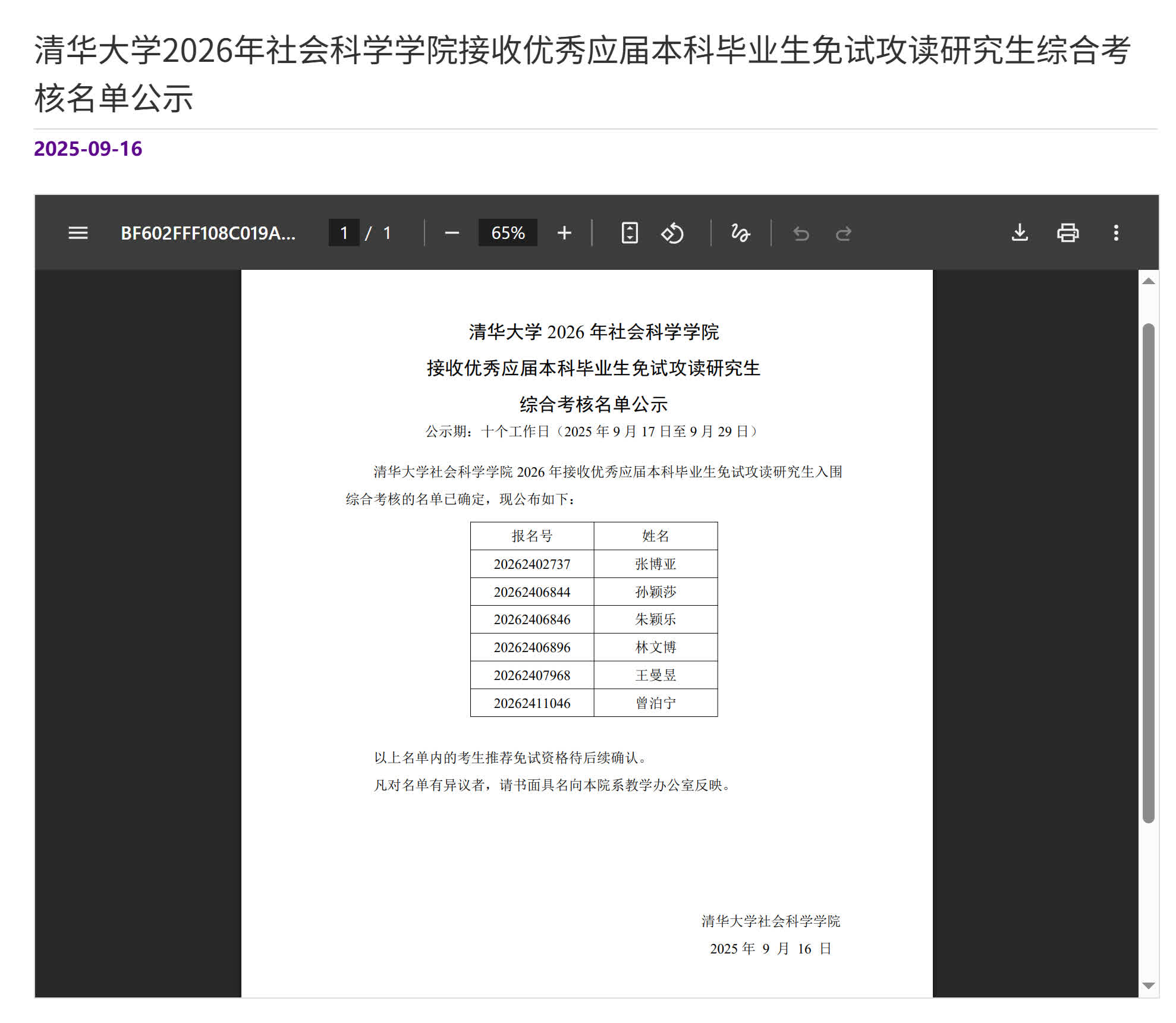Rotate the PDF counterclockwise
The image size is (1176, 1023).
(x=672, y=233)
